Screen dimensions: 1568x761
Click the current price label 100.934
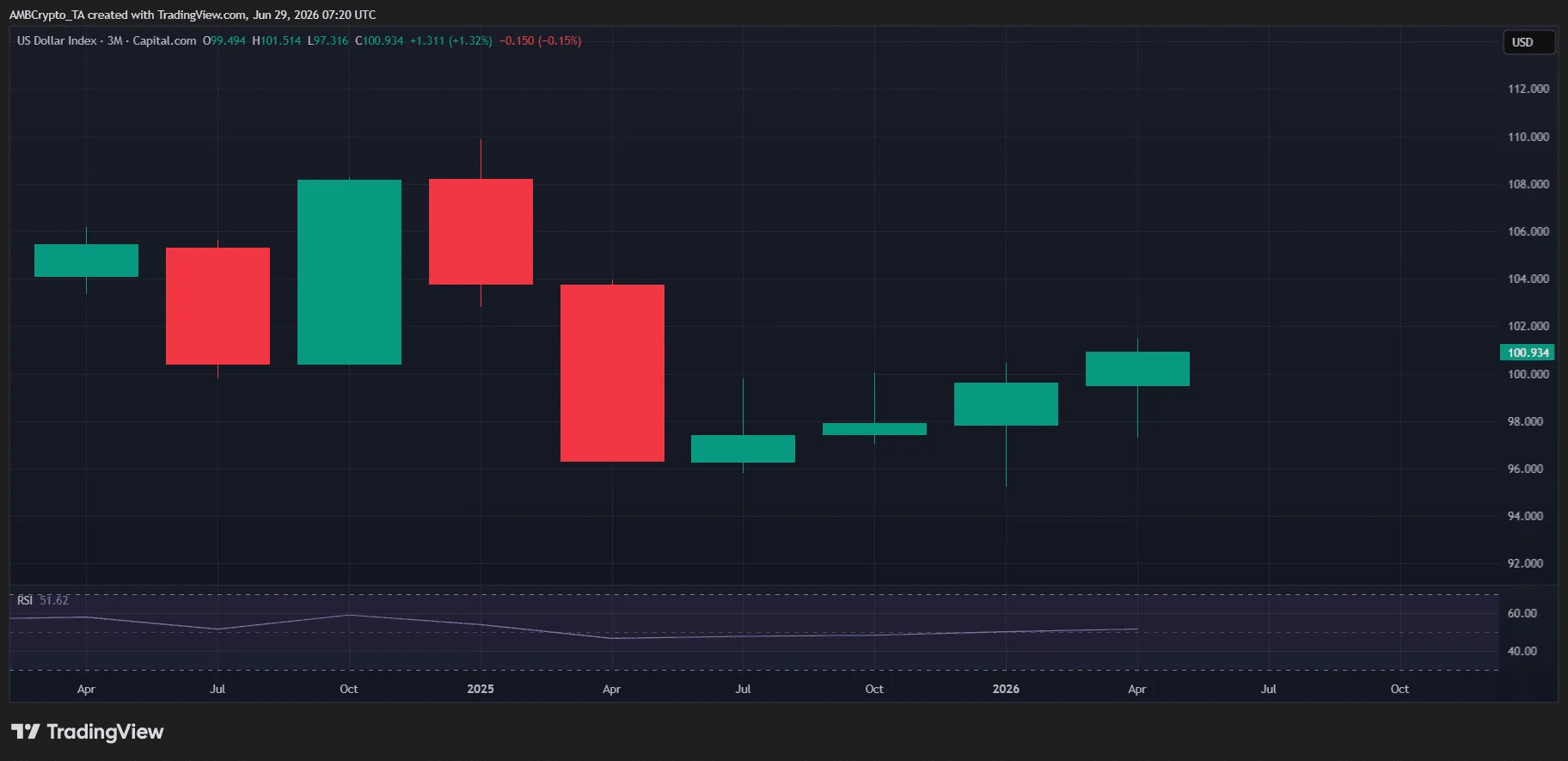point(1528,353)
